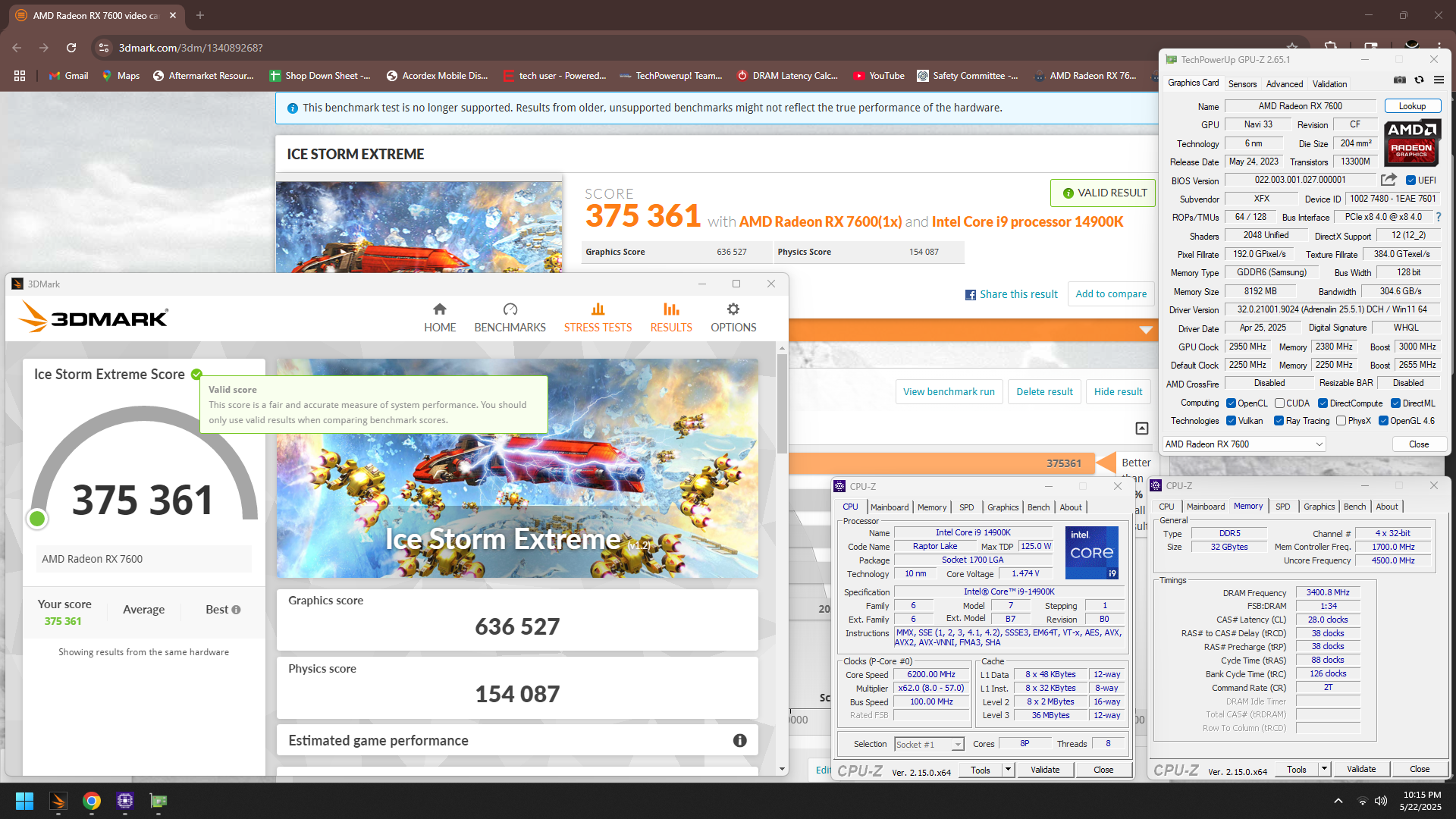Open the GPU-Z hamburger menu

point(1439,80)
